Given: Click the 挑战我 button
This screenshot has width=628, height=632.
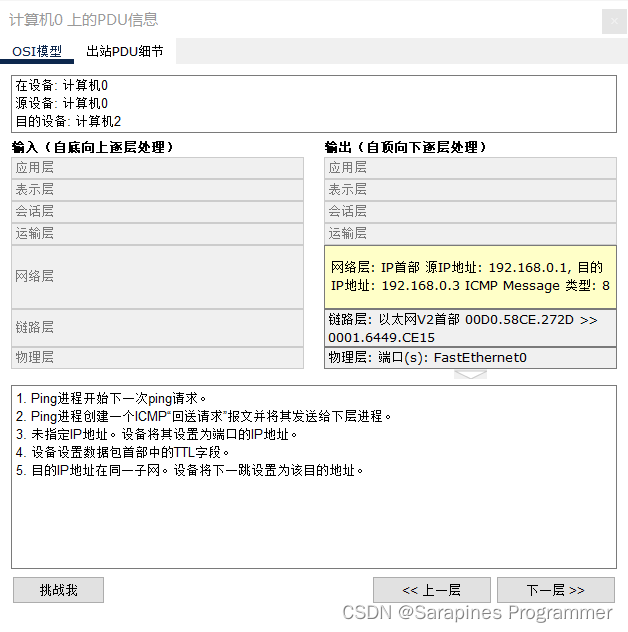Looking at the screenshot, I should [58, 590].
